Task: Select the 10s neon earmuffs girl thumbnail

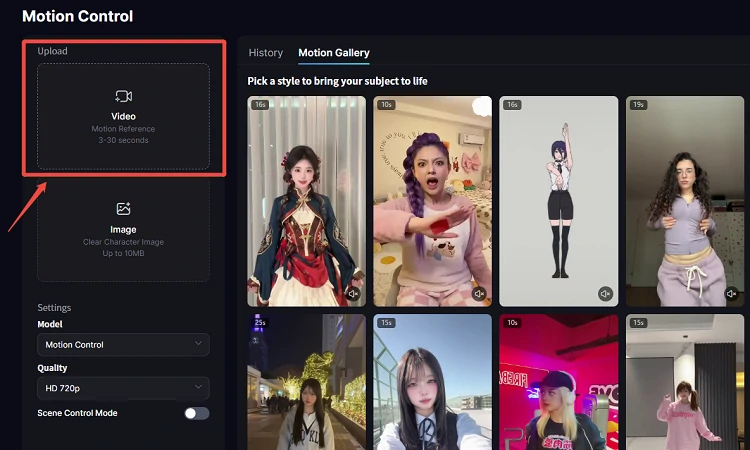Action: tap(559, 382)
